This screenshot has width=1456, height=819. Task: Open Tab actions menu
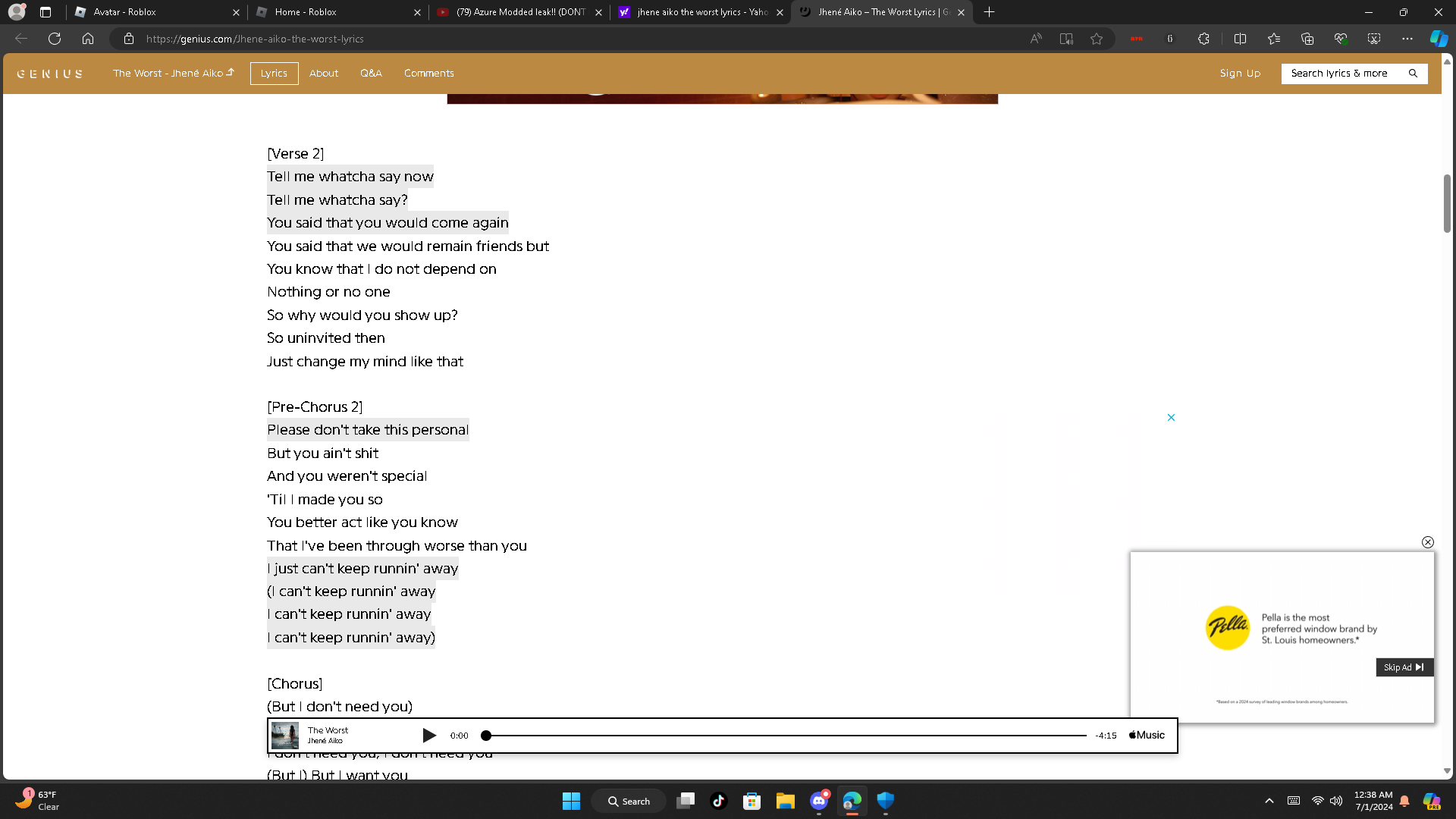pyautogui.click(x=45, y=12)
